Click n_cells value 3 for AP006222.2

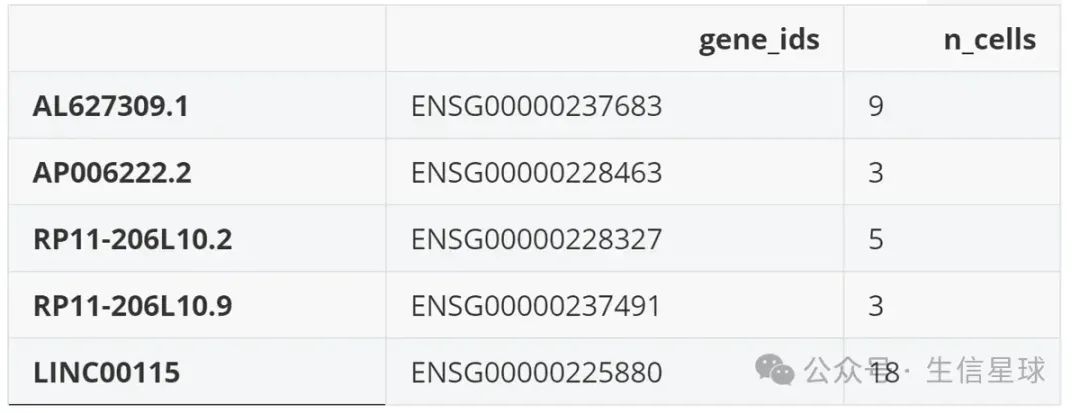[x=876, y=173]
